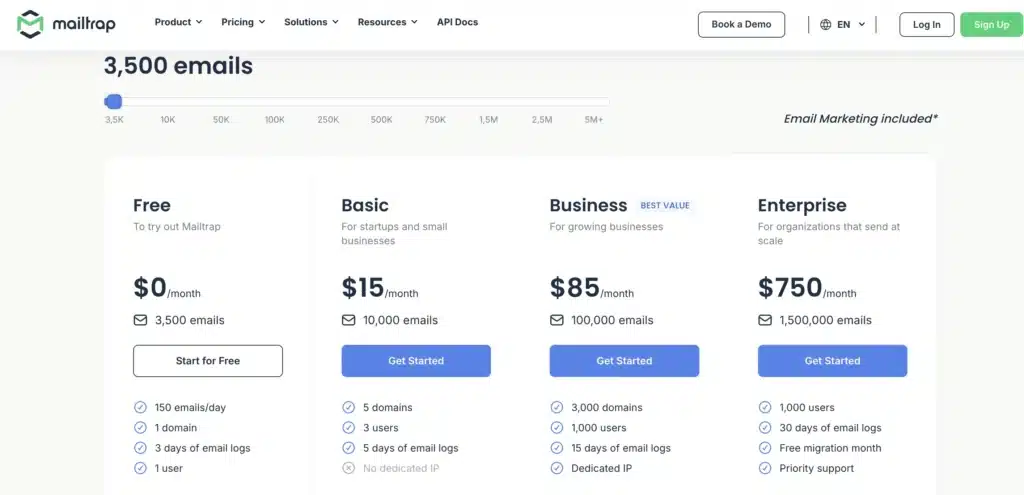Click envelope icon beside 100,000 emails
The width and height of the screenshot is (1024, 495).
tap(557, 320)
